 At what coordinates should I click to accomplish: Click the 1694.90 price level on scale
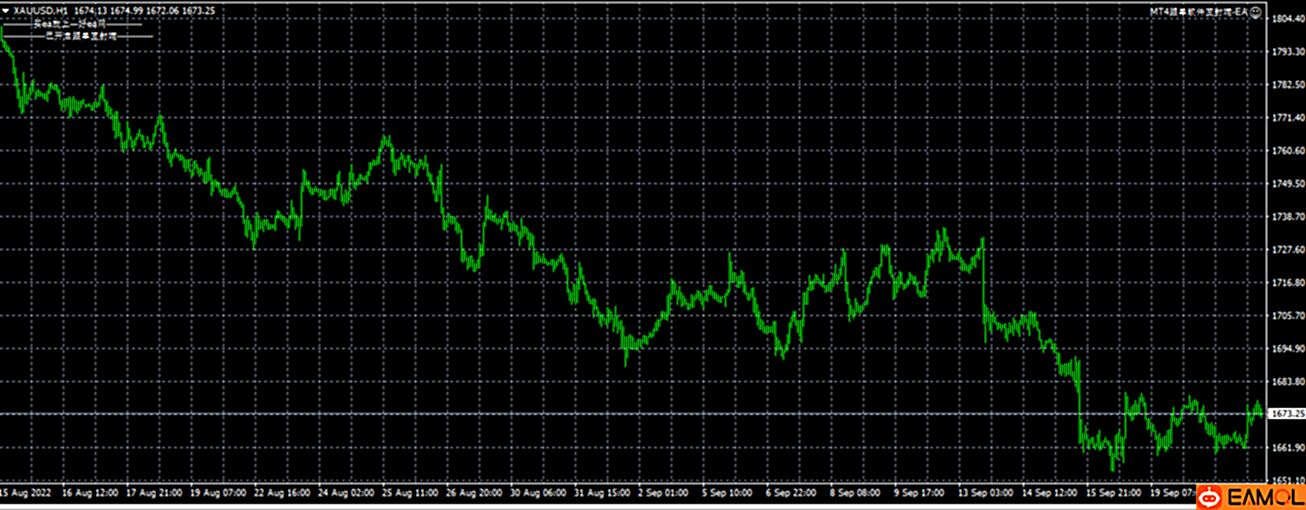click(x=1286, y=349)
